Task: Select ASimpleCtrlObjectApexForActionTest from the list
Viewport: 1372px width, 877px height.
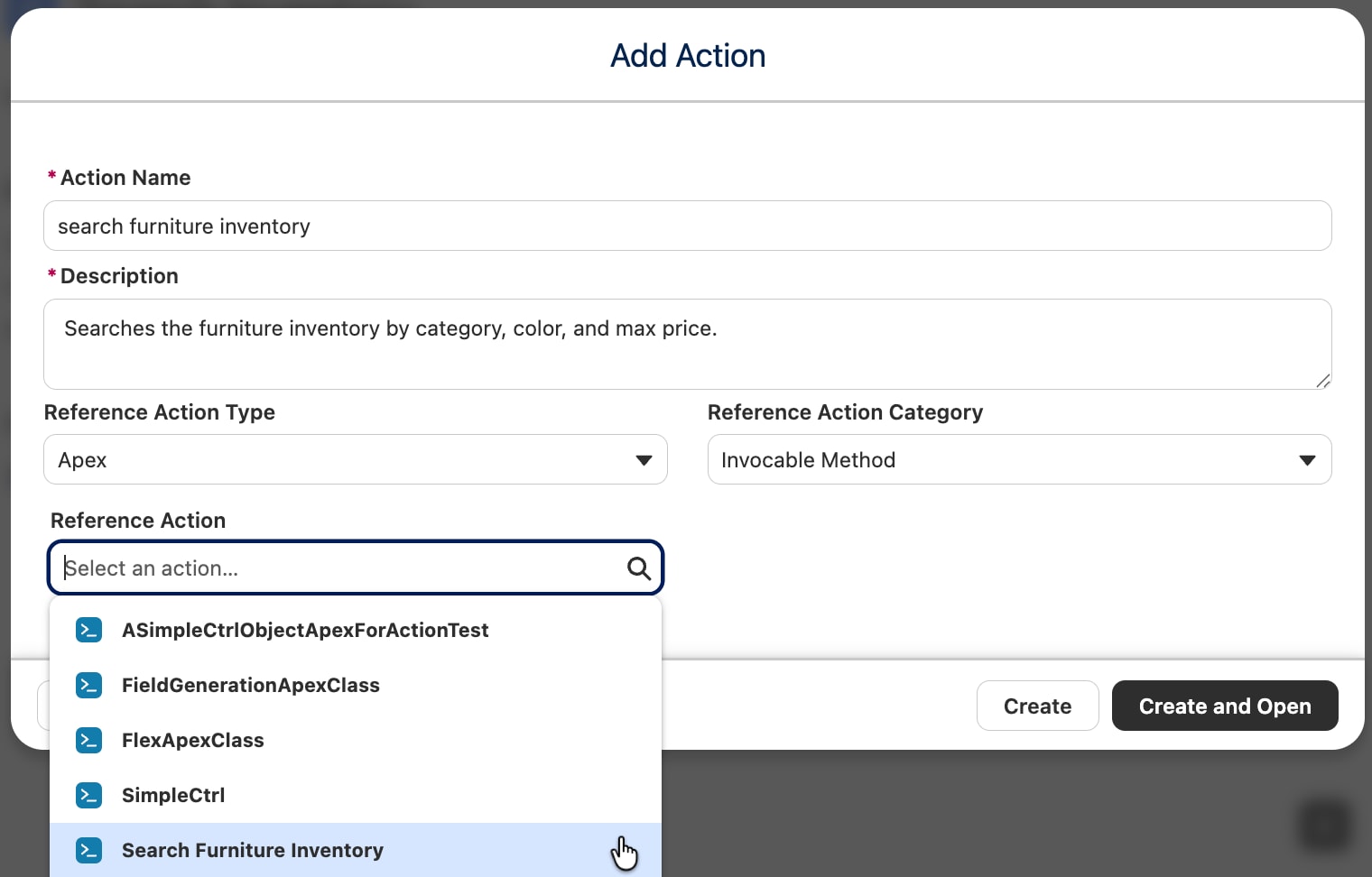Action: pos(356,630)
